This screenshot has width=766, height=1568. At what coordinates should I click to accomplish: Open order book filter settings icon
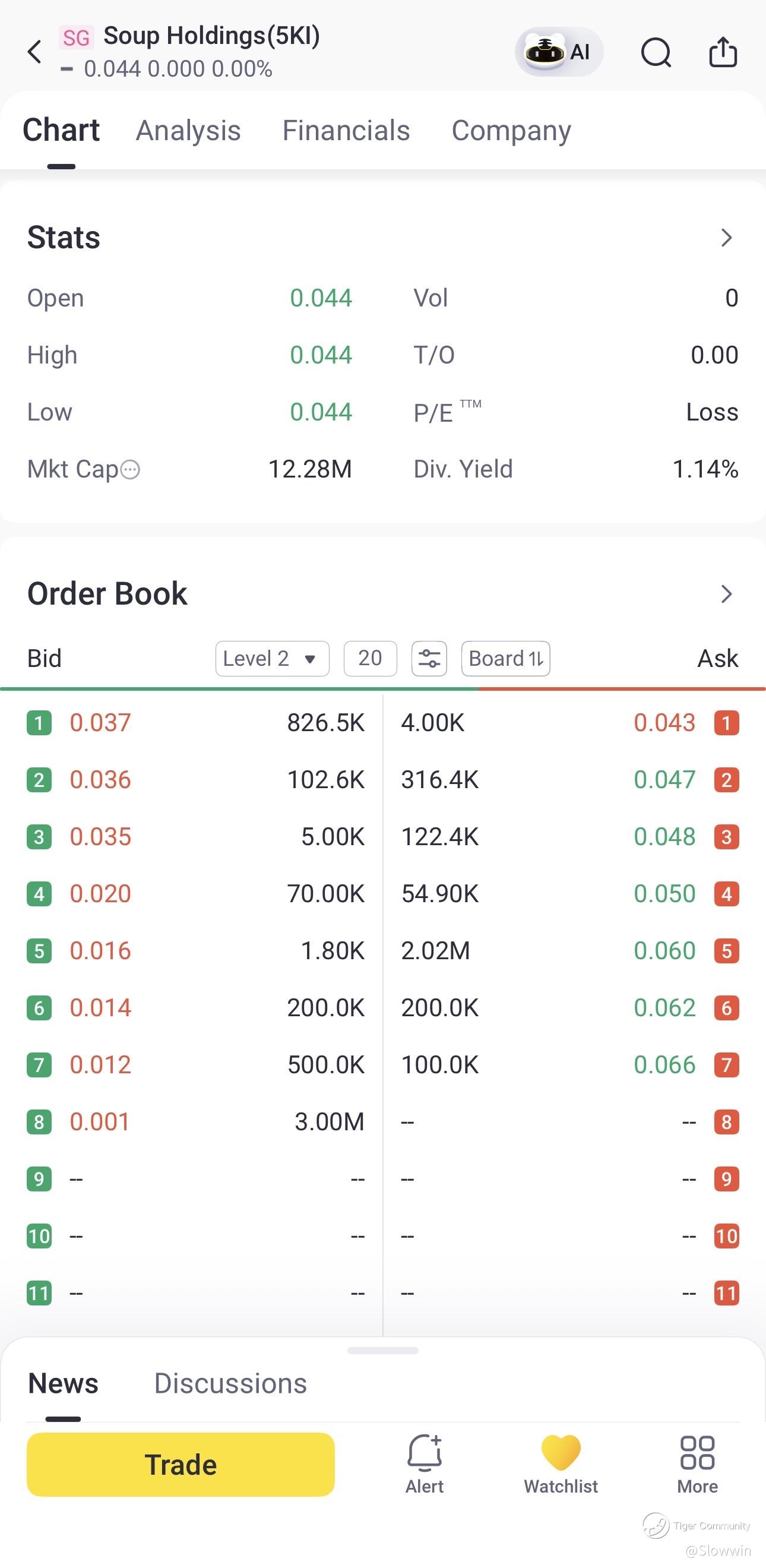click(429, 659)
